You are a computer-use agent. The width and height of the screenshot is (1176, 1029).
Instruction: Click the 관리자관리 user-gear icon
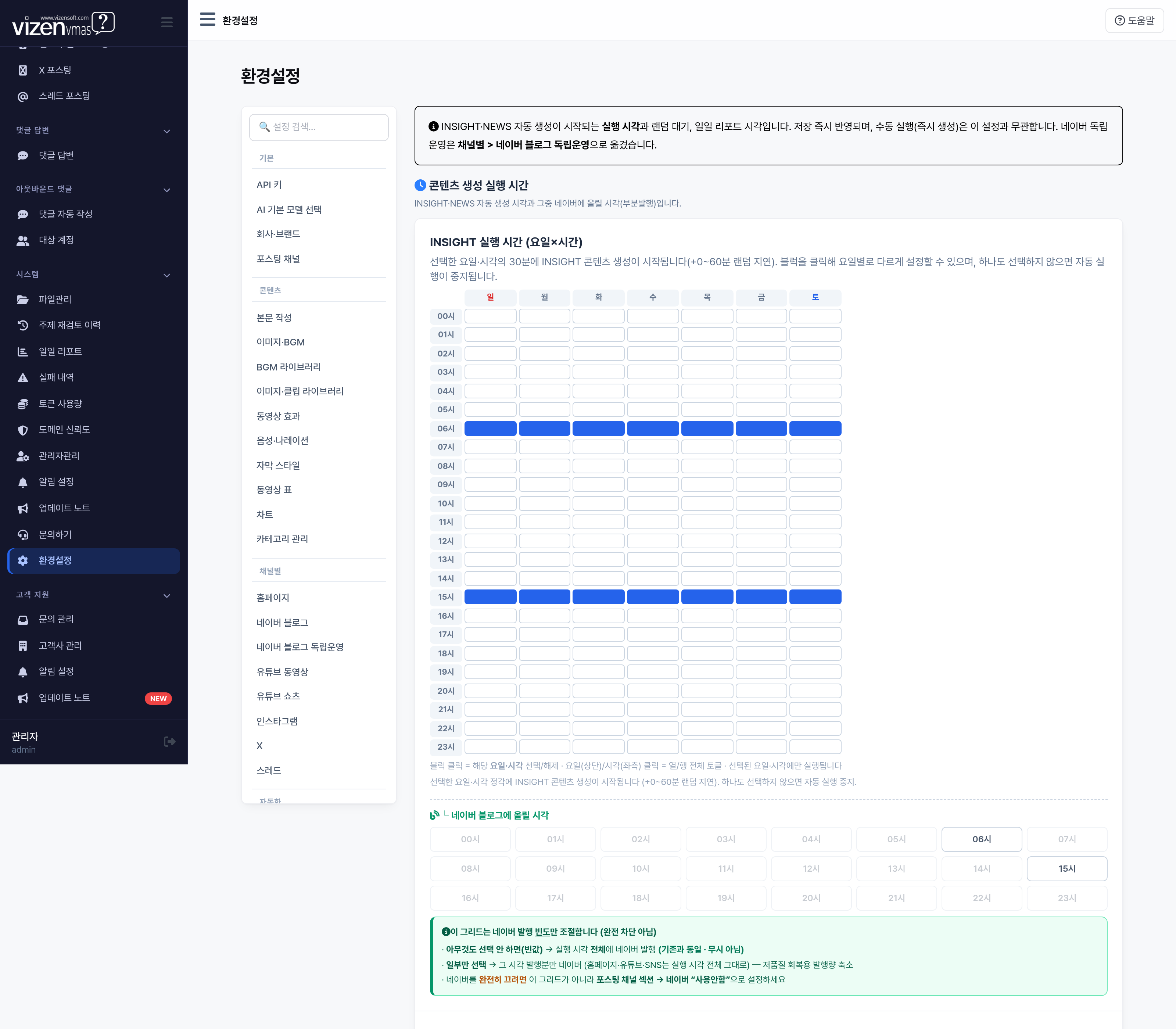pyautogui.click(x=23, y=456)
